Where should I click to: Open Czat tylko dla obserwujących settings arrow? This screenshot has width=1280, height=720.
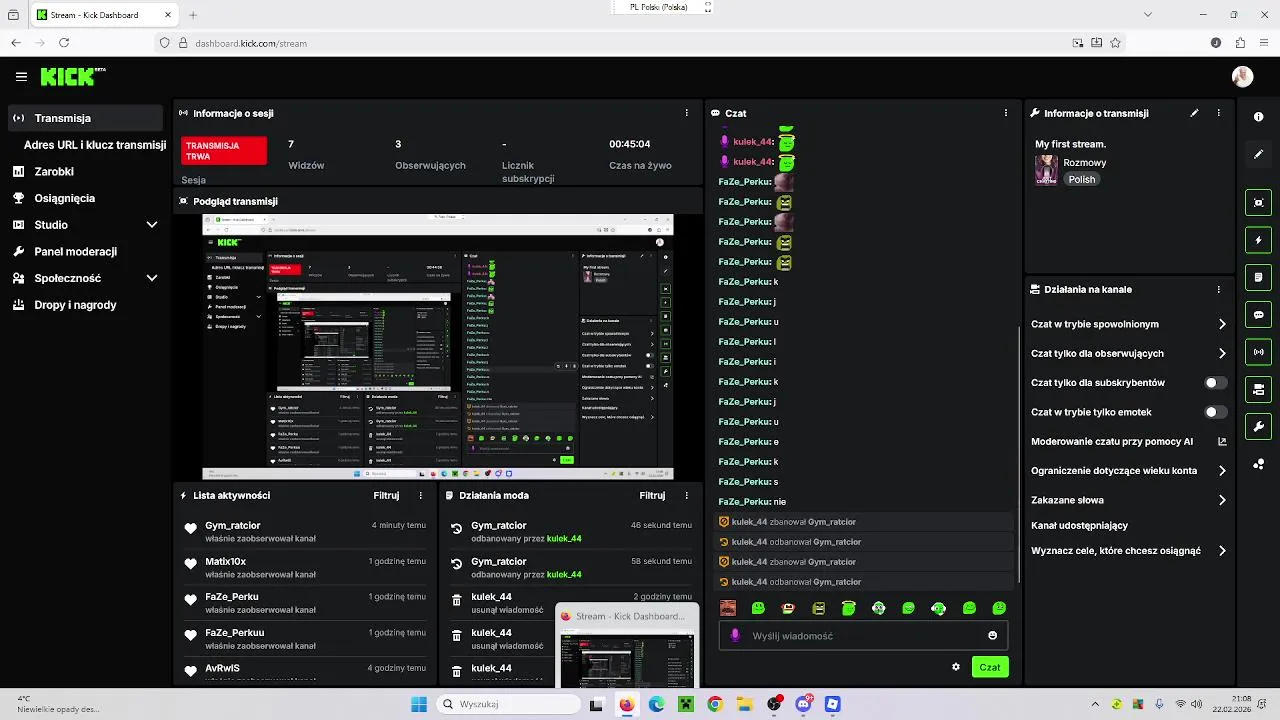[1222, 353]
